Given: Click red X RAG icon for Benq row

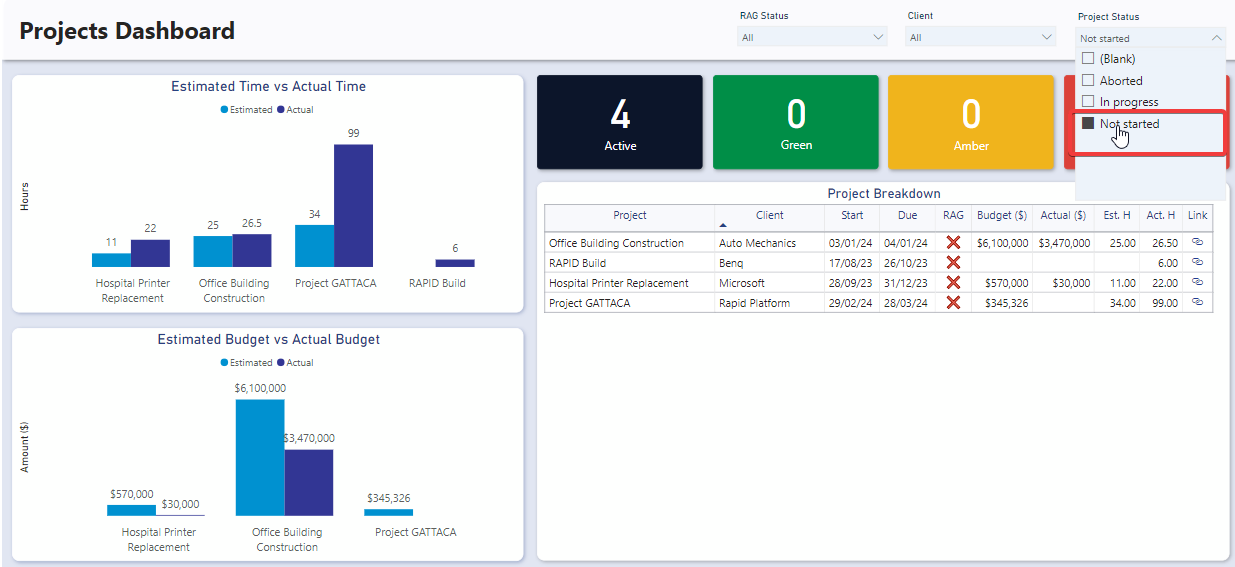Looking at the screenshot, I should 953,262.
